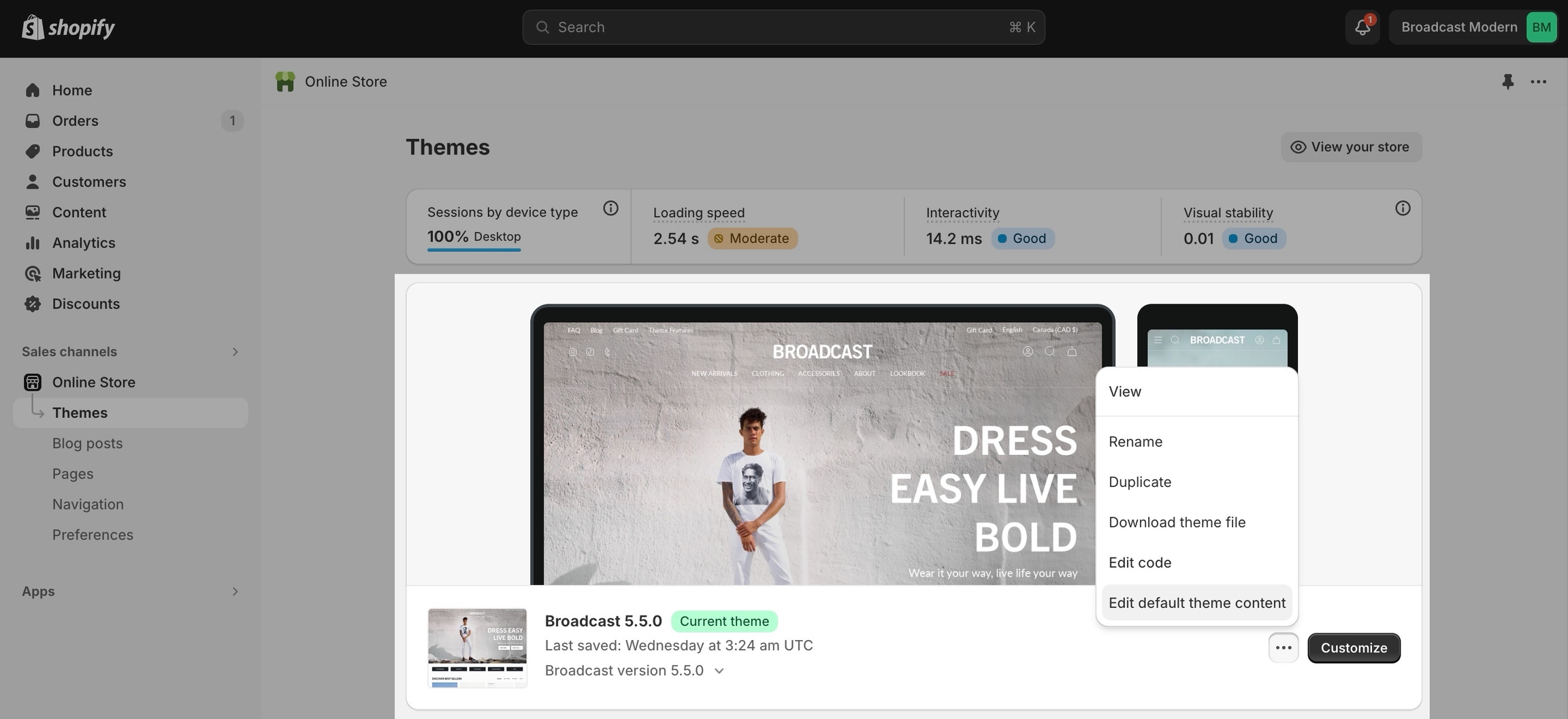Click the View your store button
1568x719 pixels.
coord(1351,147)
